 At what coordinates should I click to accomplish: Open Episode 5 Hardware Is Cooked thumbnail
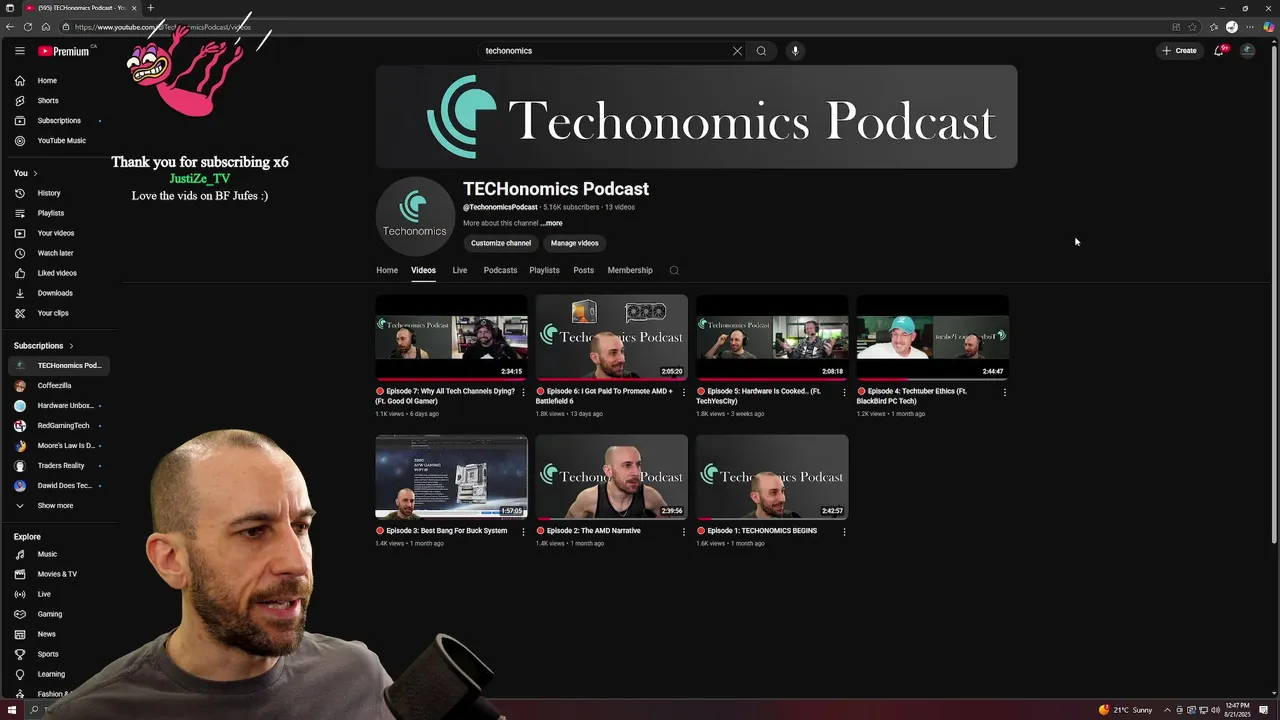[772, 337]
